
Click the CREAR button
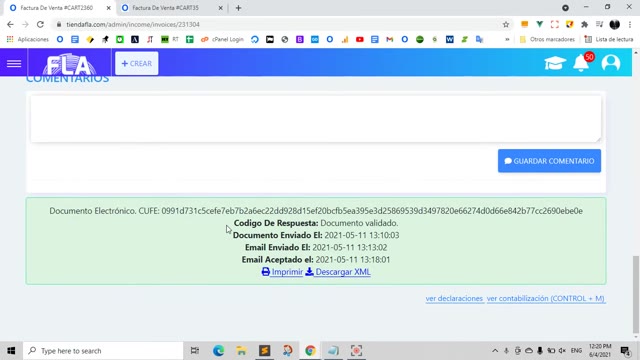(x=137, y=63)
